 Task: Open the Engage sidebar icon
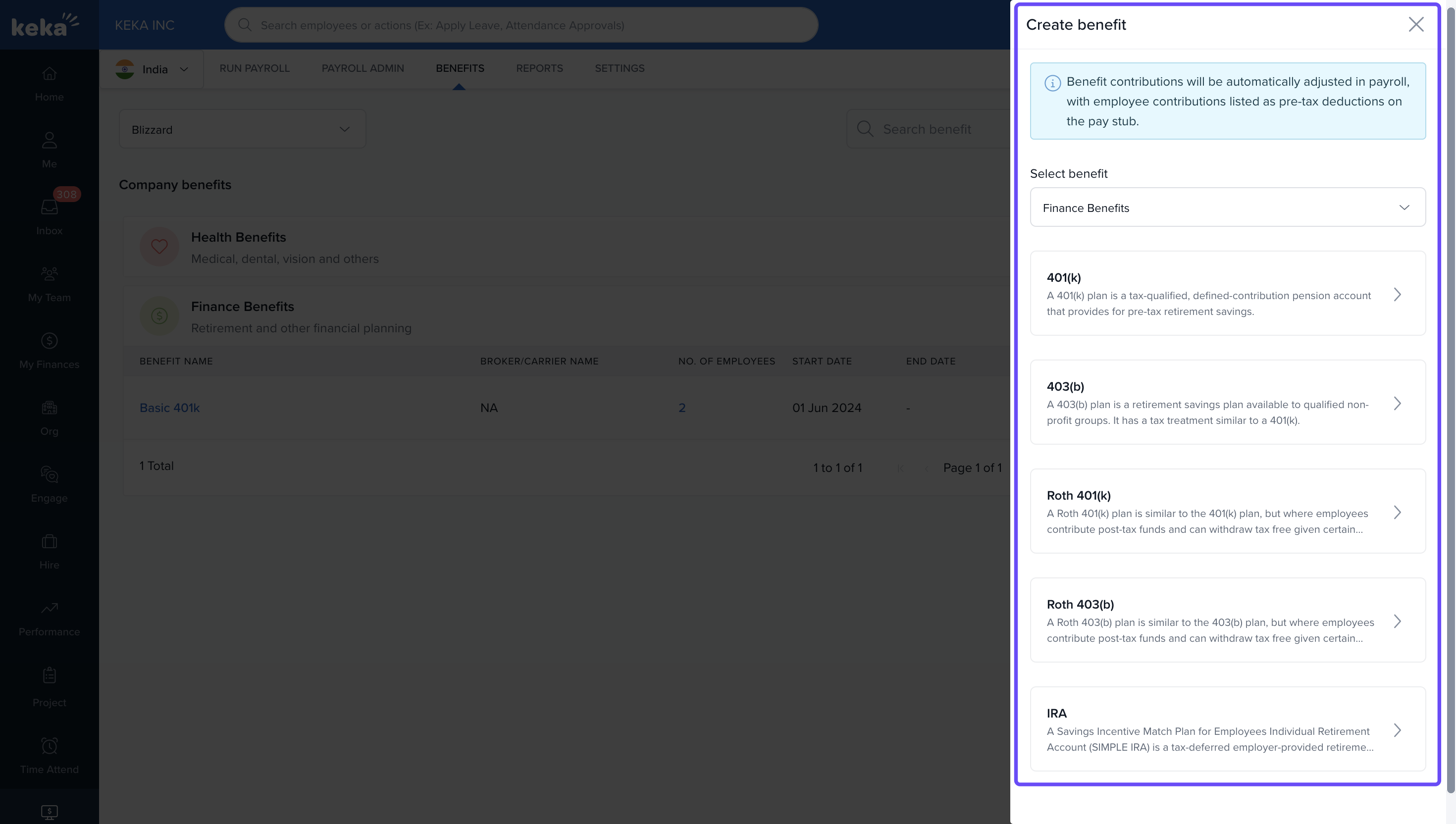tap(49, 483)
